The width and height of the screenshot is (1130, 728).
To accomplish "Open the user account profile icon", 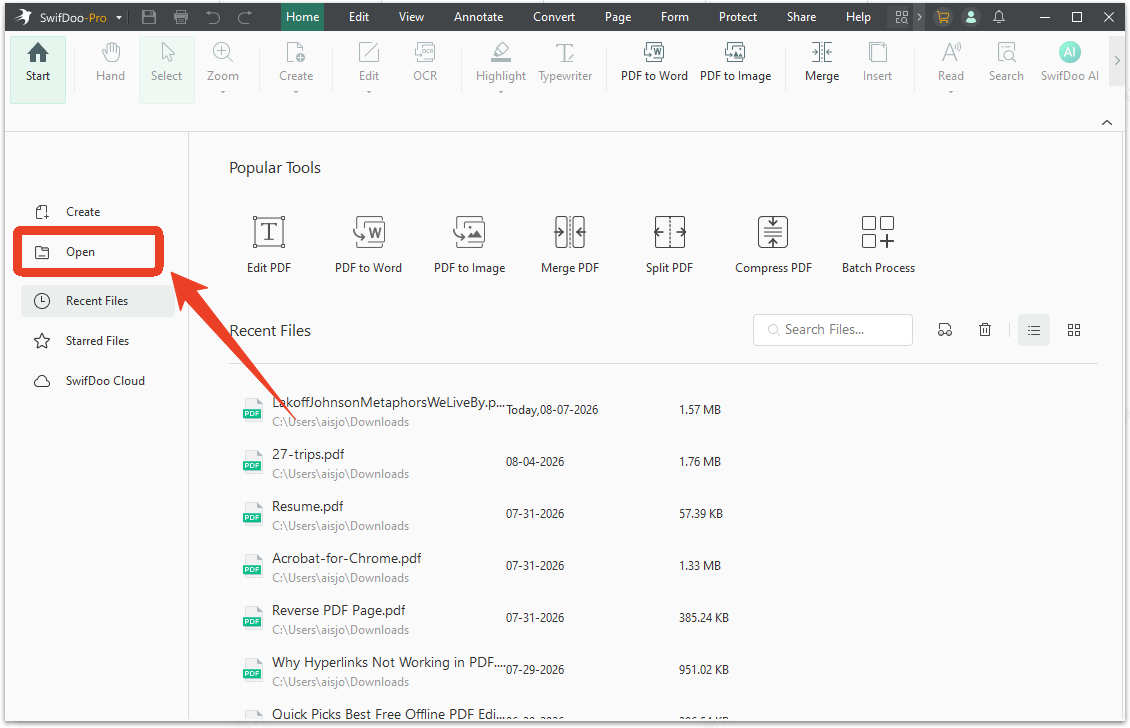I will coord(971,17).
